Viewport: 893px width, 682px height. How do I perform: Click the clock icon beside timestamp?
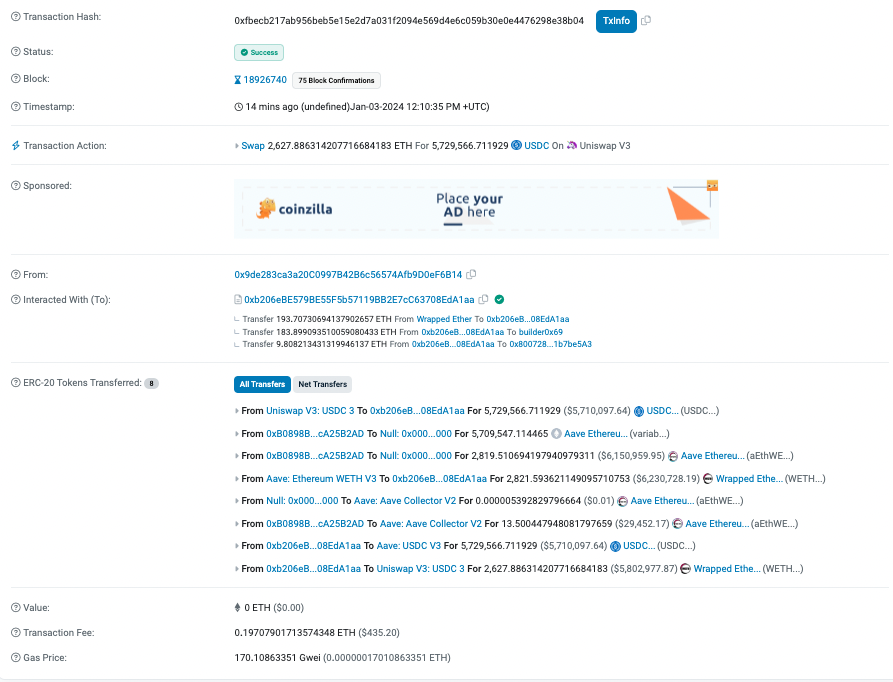239,107
